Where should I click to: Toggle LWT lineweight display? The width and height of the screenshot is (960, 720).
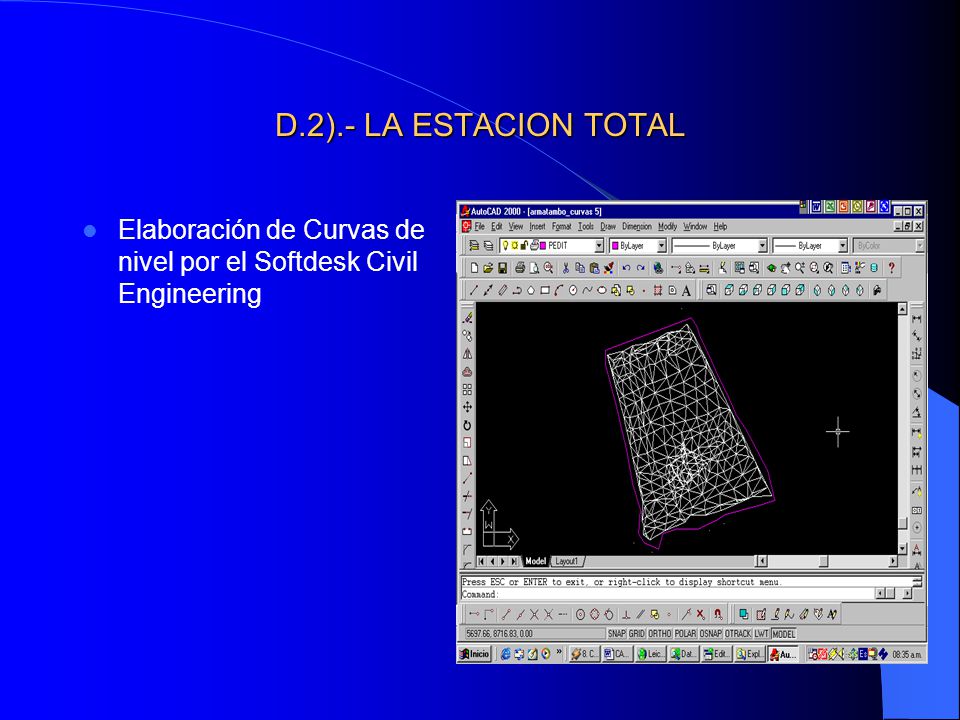click(x=761, y=634)
